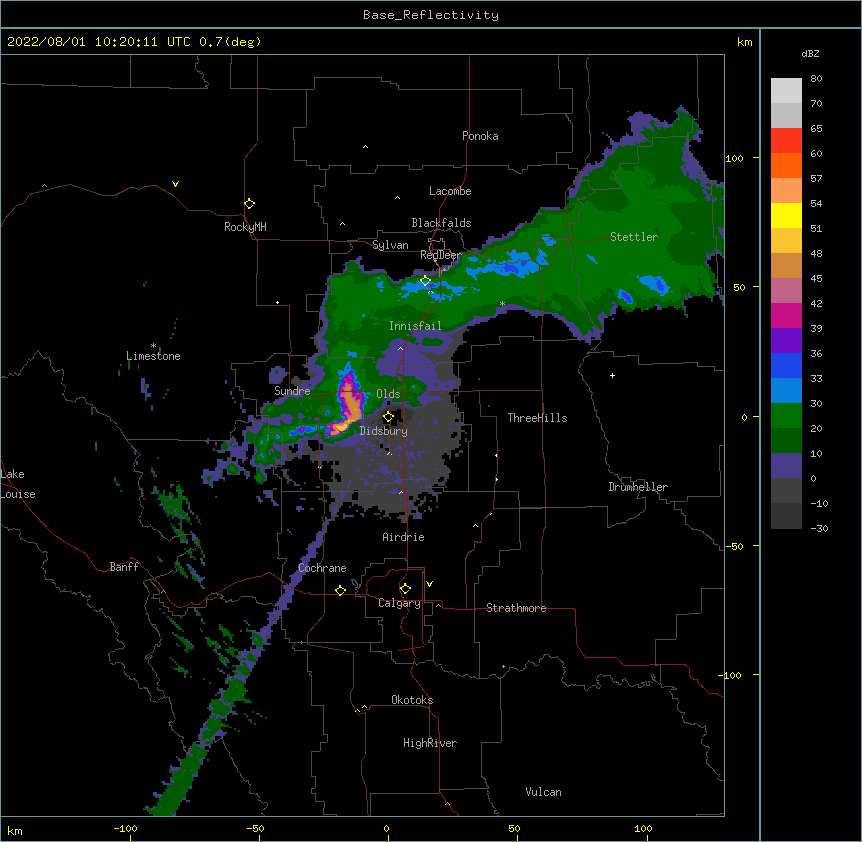The height and width of the screenshot is (842, 862).
Task: Select the Vulcan label
Action: point(543,792)
